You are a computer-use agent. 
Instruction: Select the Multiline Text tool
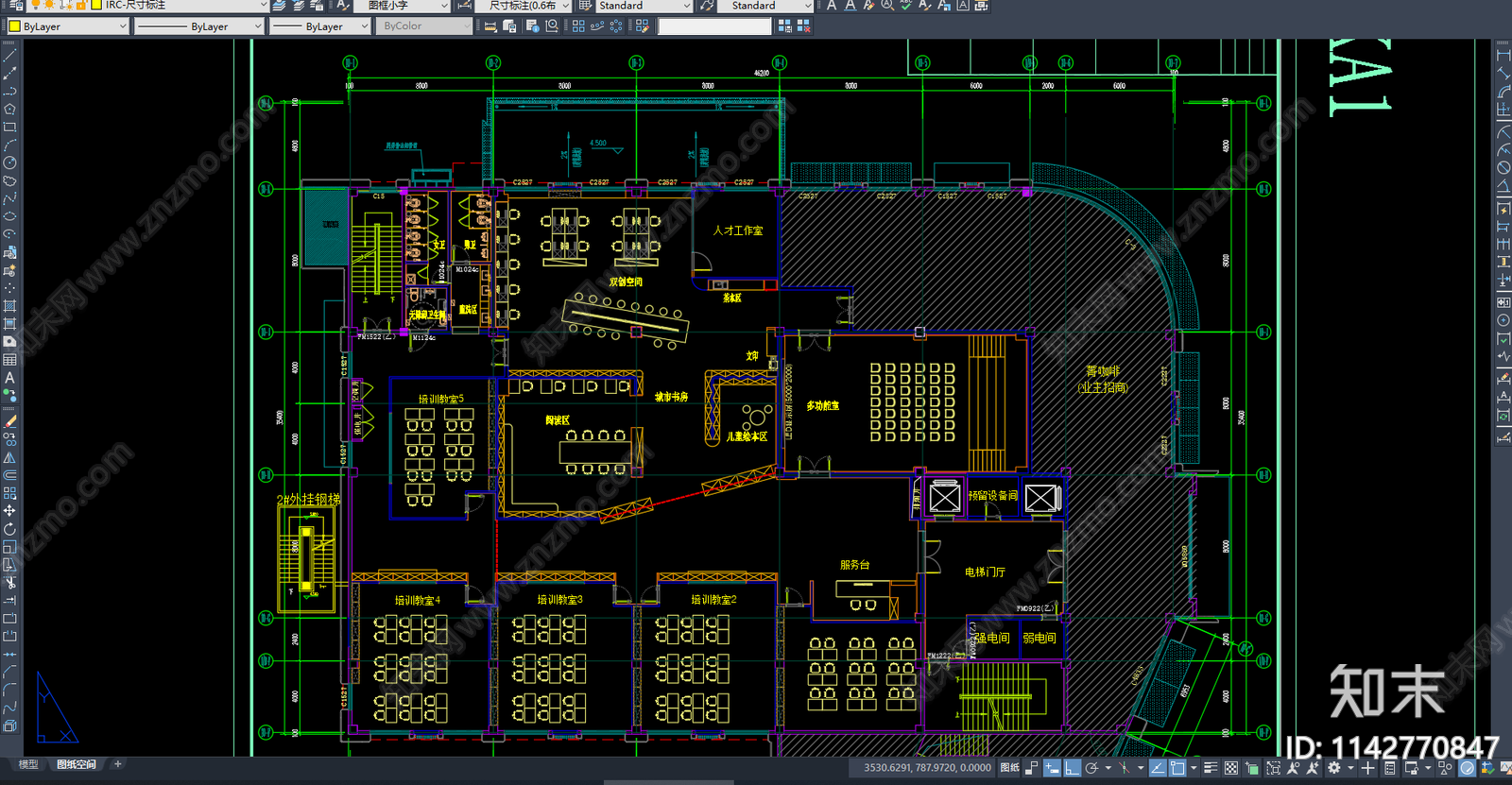coord(9,378)
